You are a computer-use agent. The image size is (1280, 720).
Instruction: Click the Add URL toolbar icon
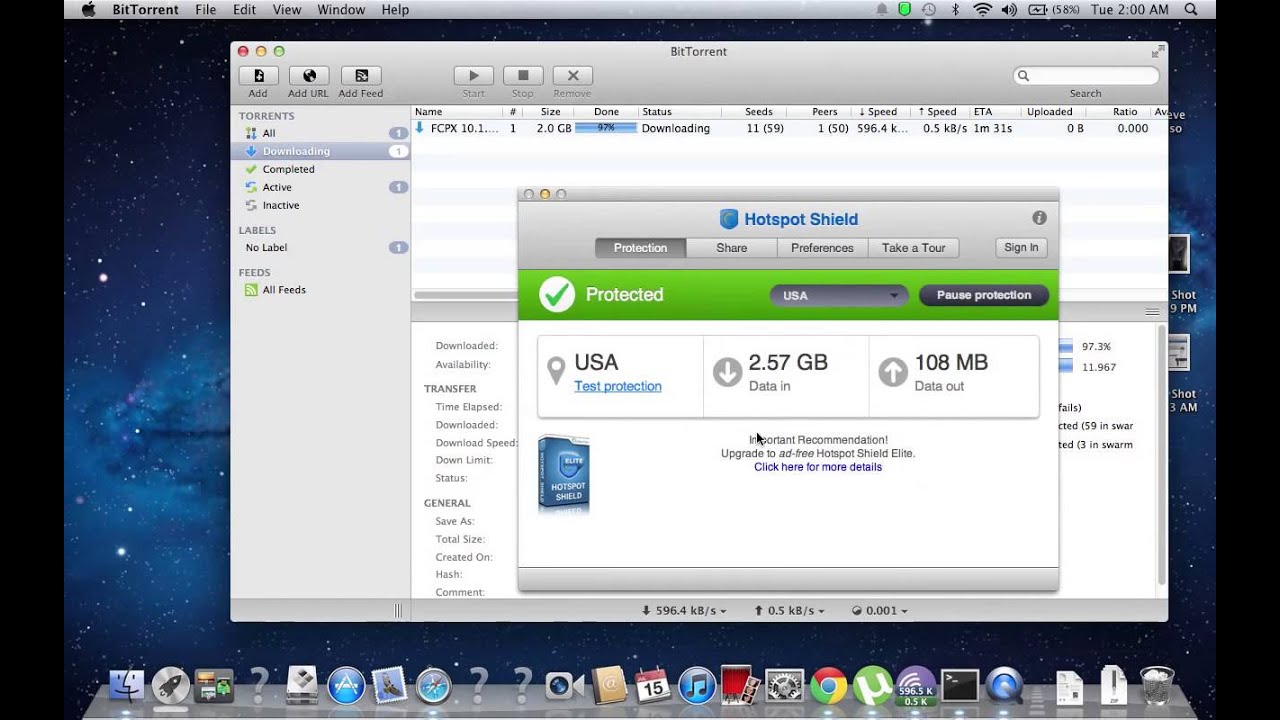309,76
